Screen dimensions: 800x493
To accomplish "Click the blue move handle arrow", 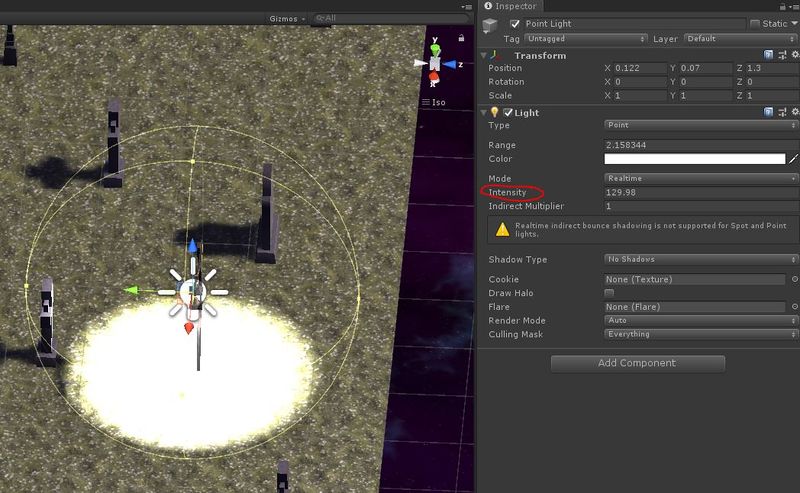I will point(192,245).
